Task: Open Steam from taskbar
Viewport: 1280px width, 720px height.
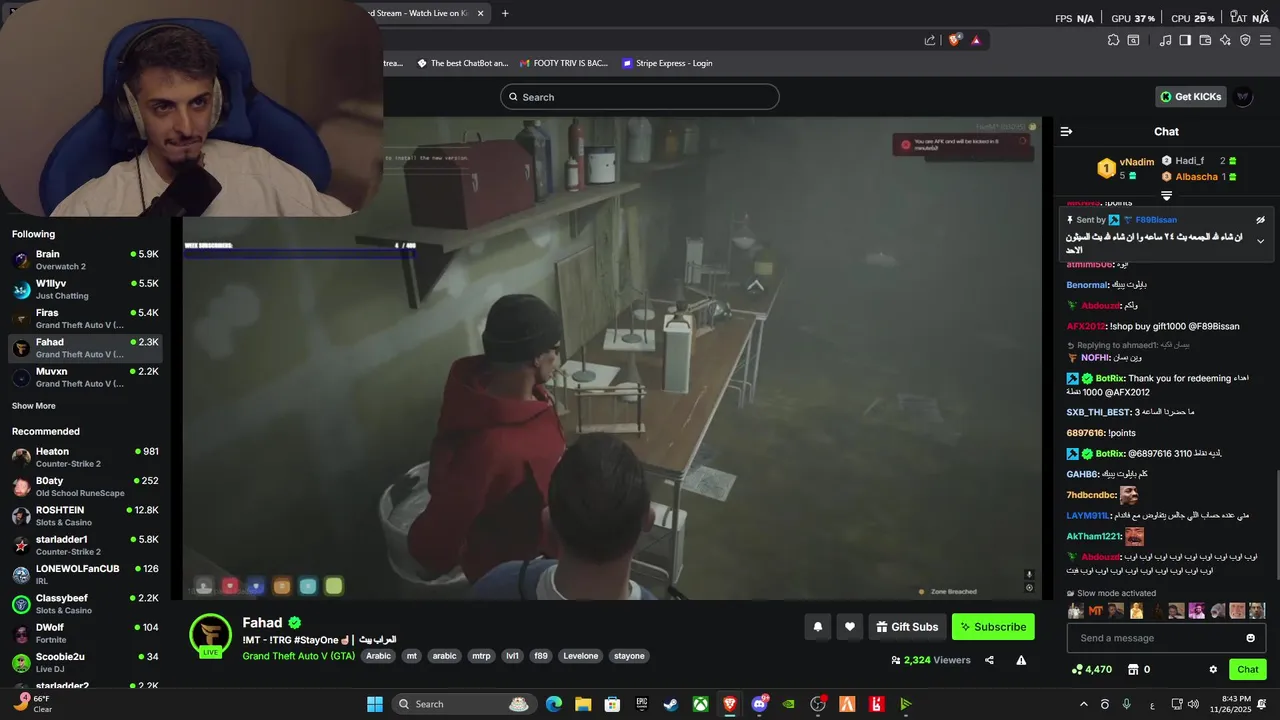Action: click(x=671, y=704)
